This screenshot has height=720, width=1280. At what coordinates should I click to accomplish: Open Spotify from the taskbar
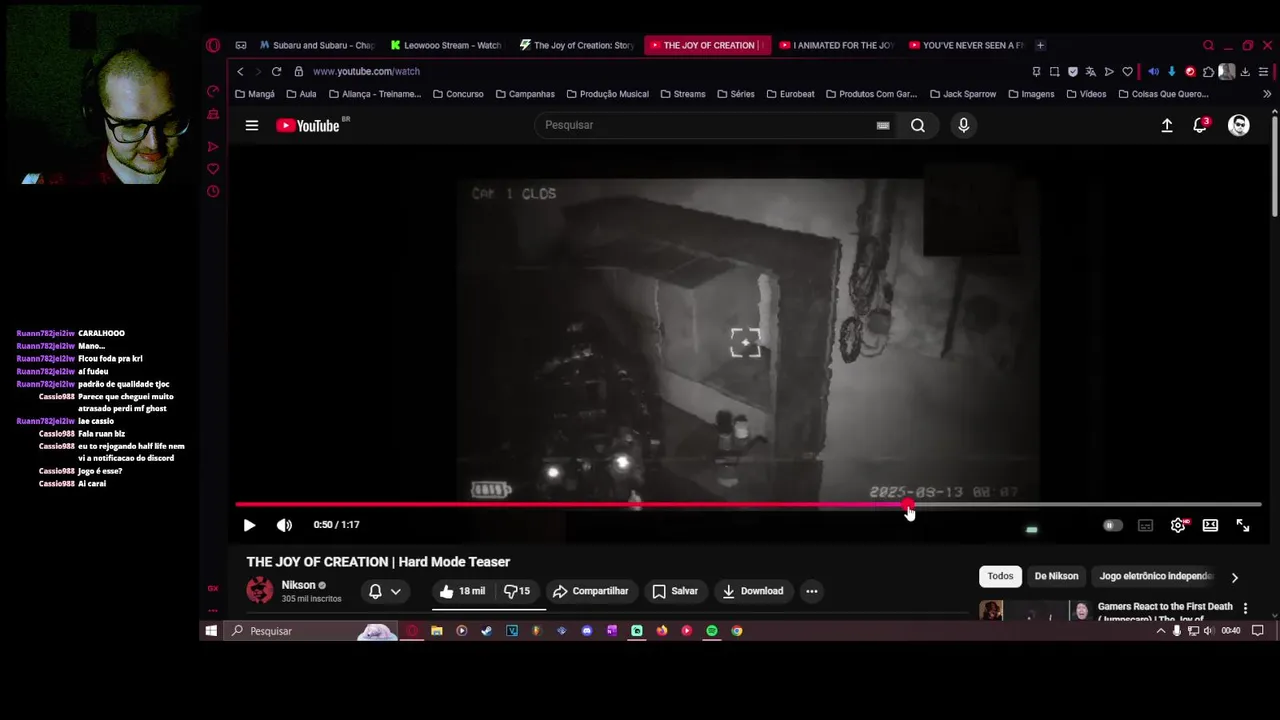coord(712,631)
